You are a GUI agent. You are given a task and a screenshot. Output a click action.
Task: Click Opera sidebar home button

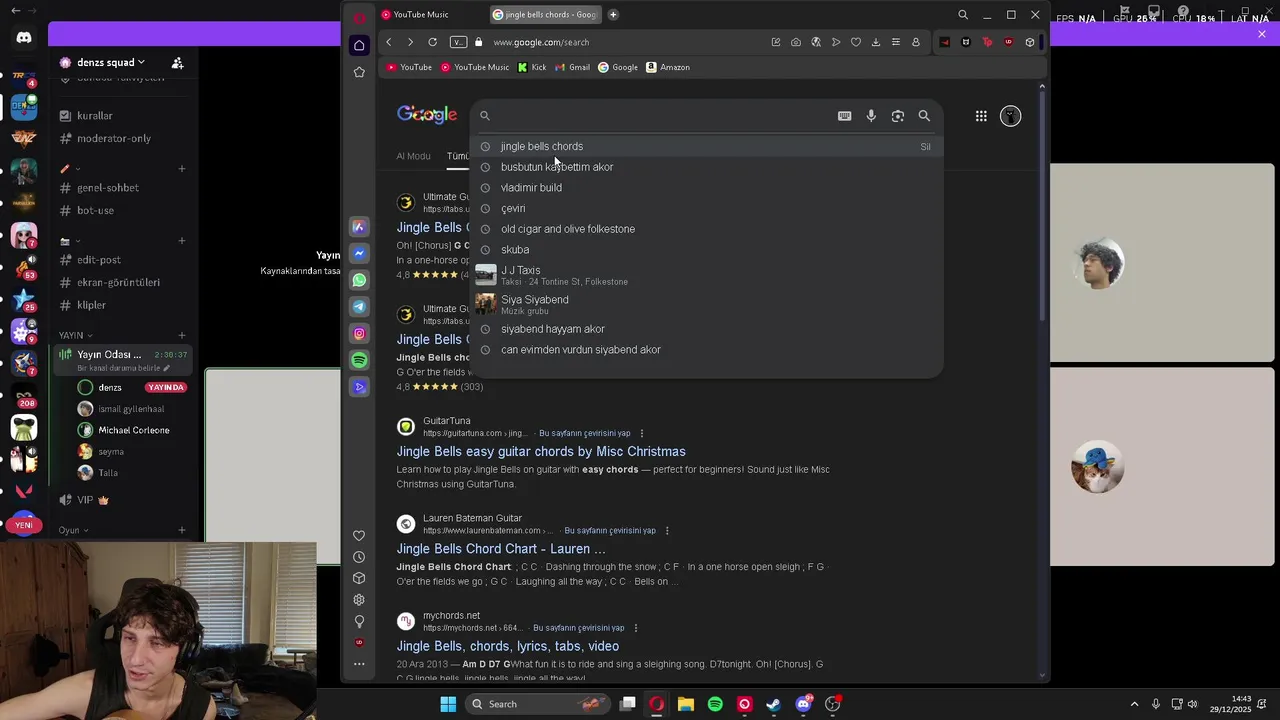click(359, 45)
